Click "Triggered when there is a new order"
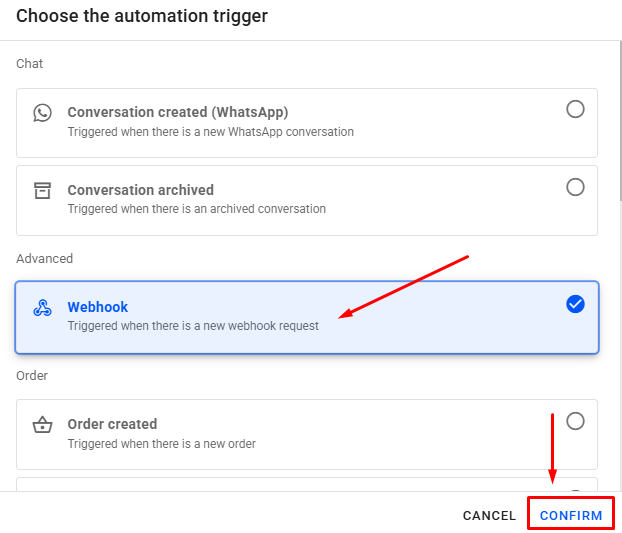 (x=161, y=443)
